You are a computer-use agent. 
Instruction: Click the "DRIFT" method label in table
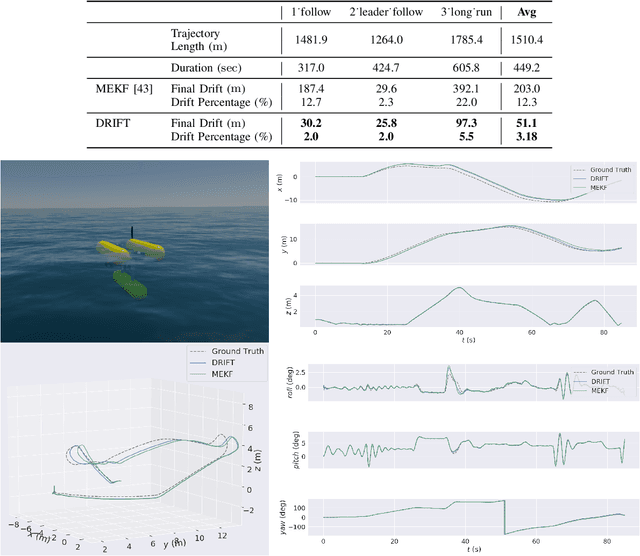113,123
